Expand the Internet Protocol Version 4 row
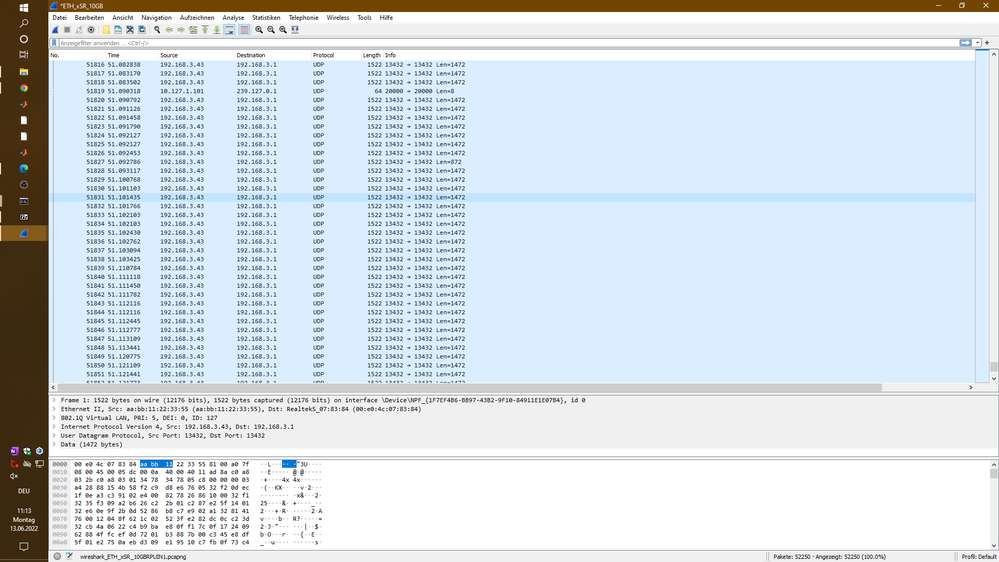 coord(54,426)
